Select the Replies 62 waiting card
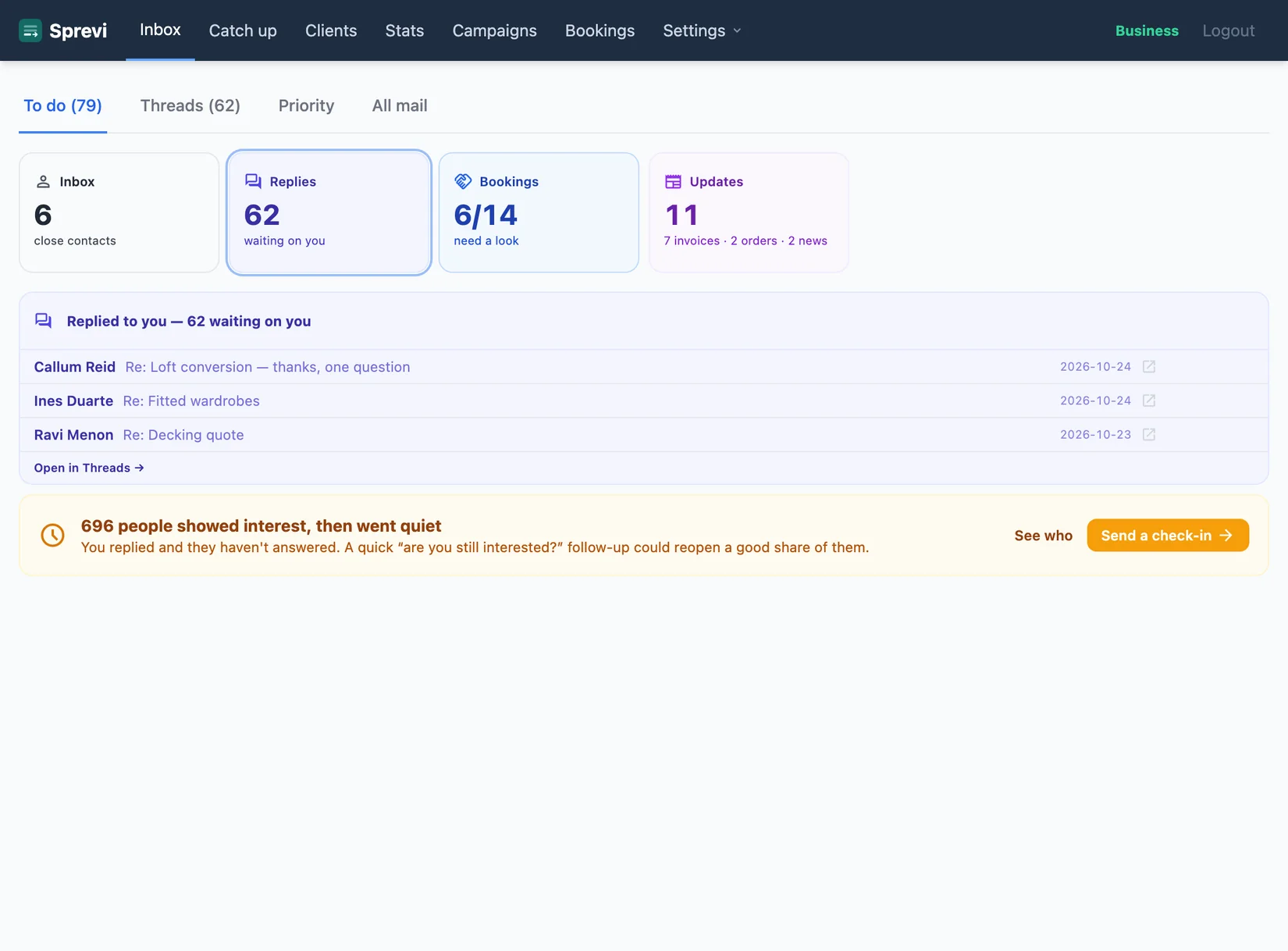Screen dimensions: 1288x951 tap(329, 212)
